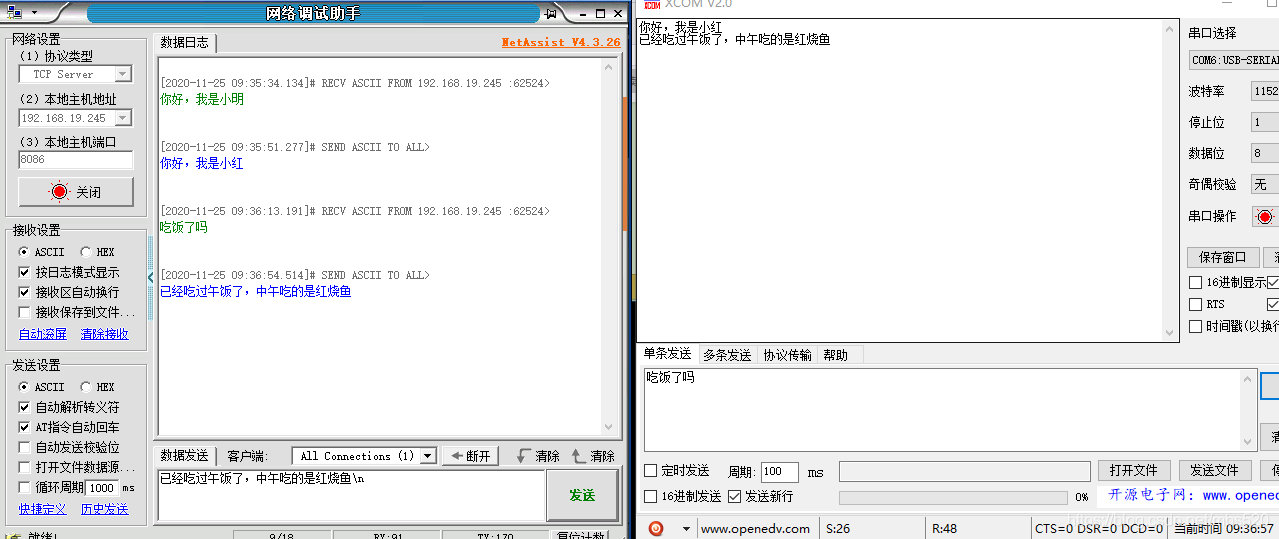Select the 多条发送 tab in XCOM
Viewport: 1279px width, 539px height.
click(x=727, y=355)
